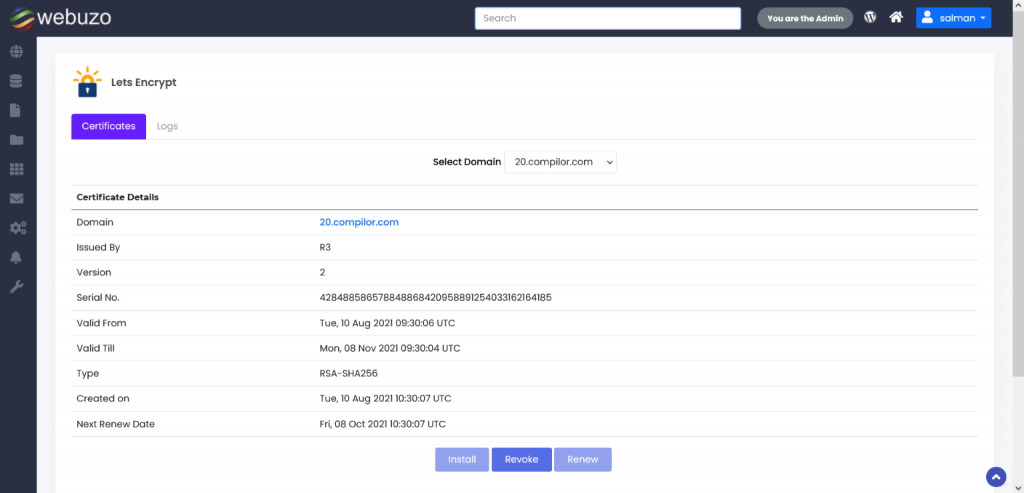The width and height of the screenshot is (1024, 493).
Task: Expand the salman user menu
Action: [x=953, y=18]
